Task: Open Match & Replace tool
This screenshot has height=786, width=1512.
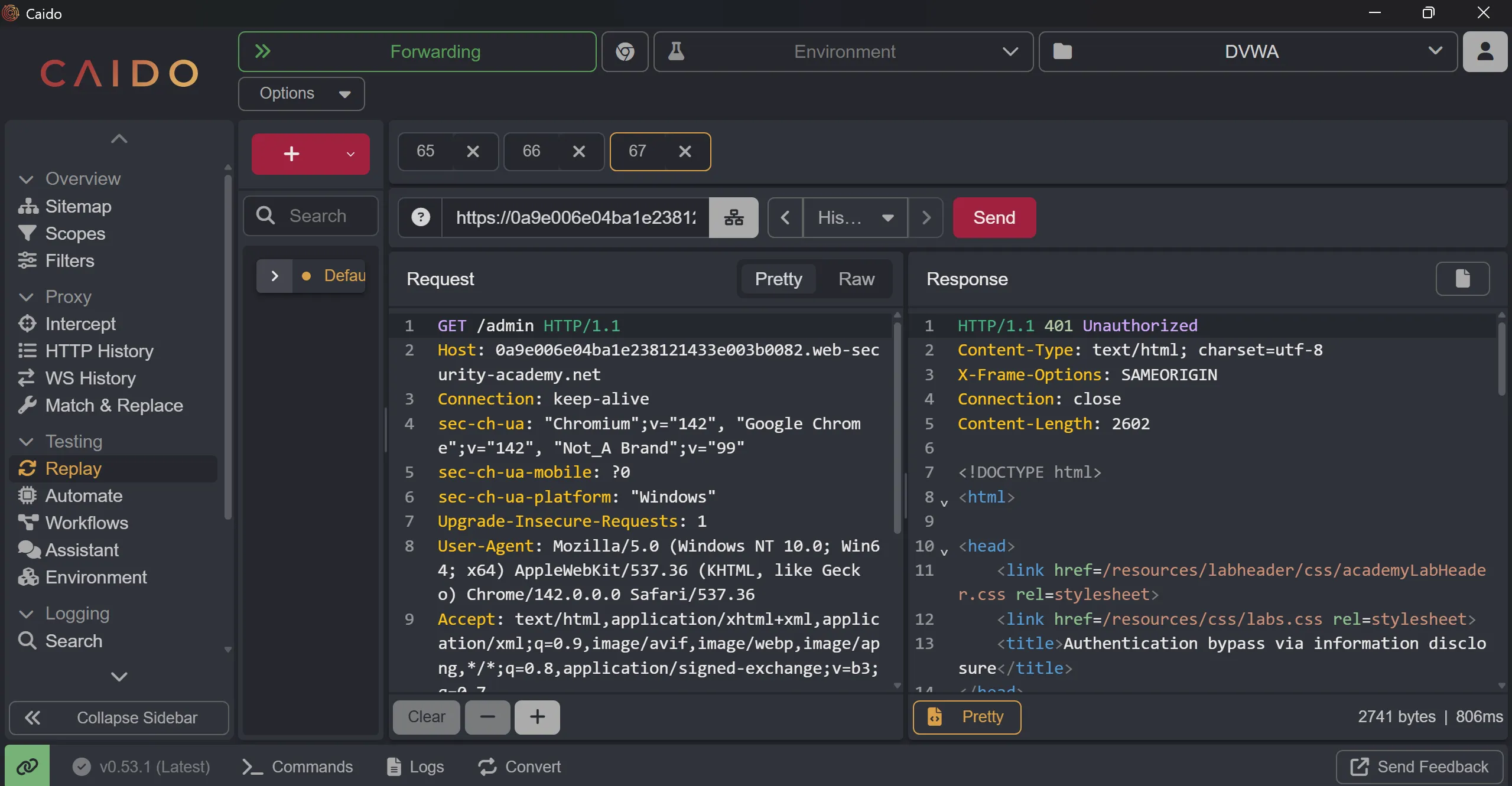Action: click(114, 405)
